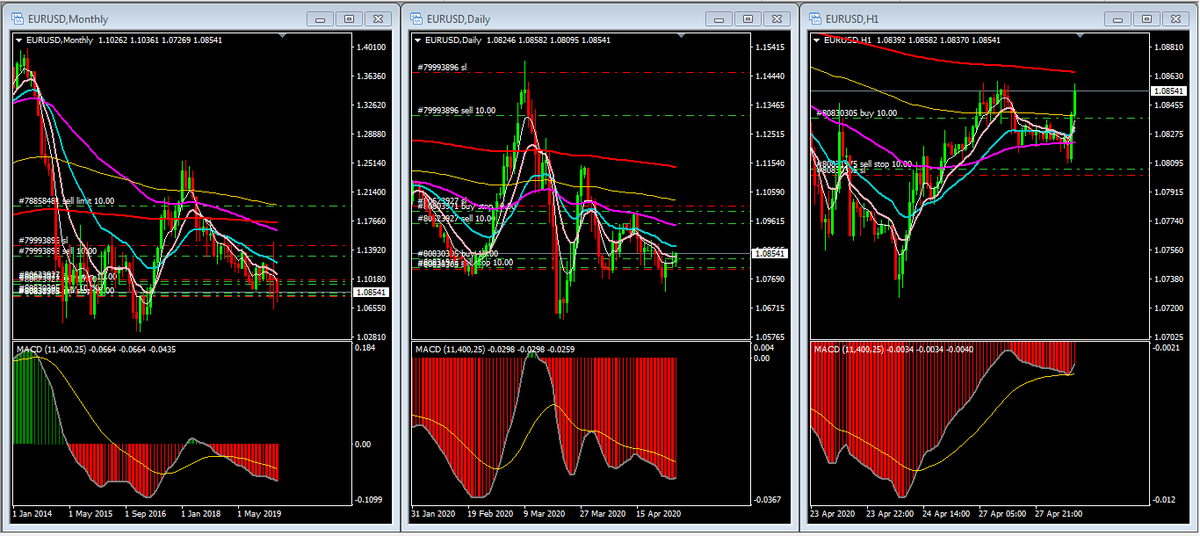Click the 1.05765 price level on Daily scale
Image resolution: width=1200 pixels, height=536 pixels.
click(771, 337)
